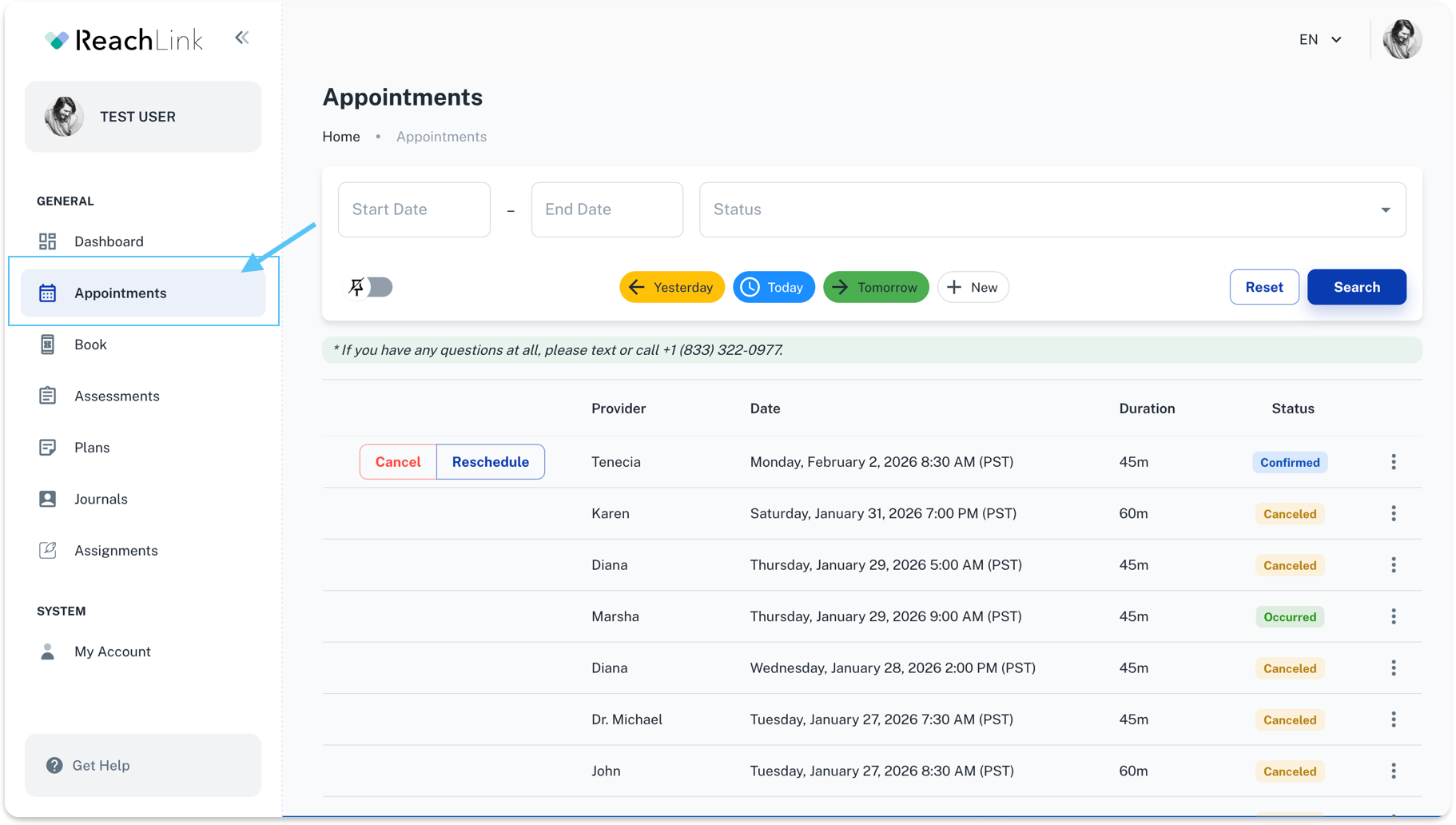Click the Date column header

765,409
